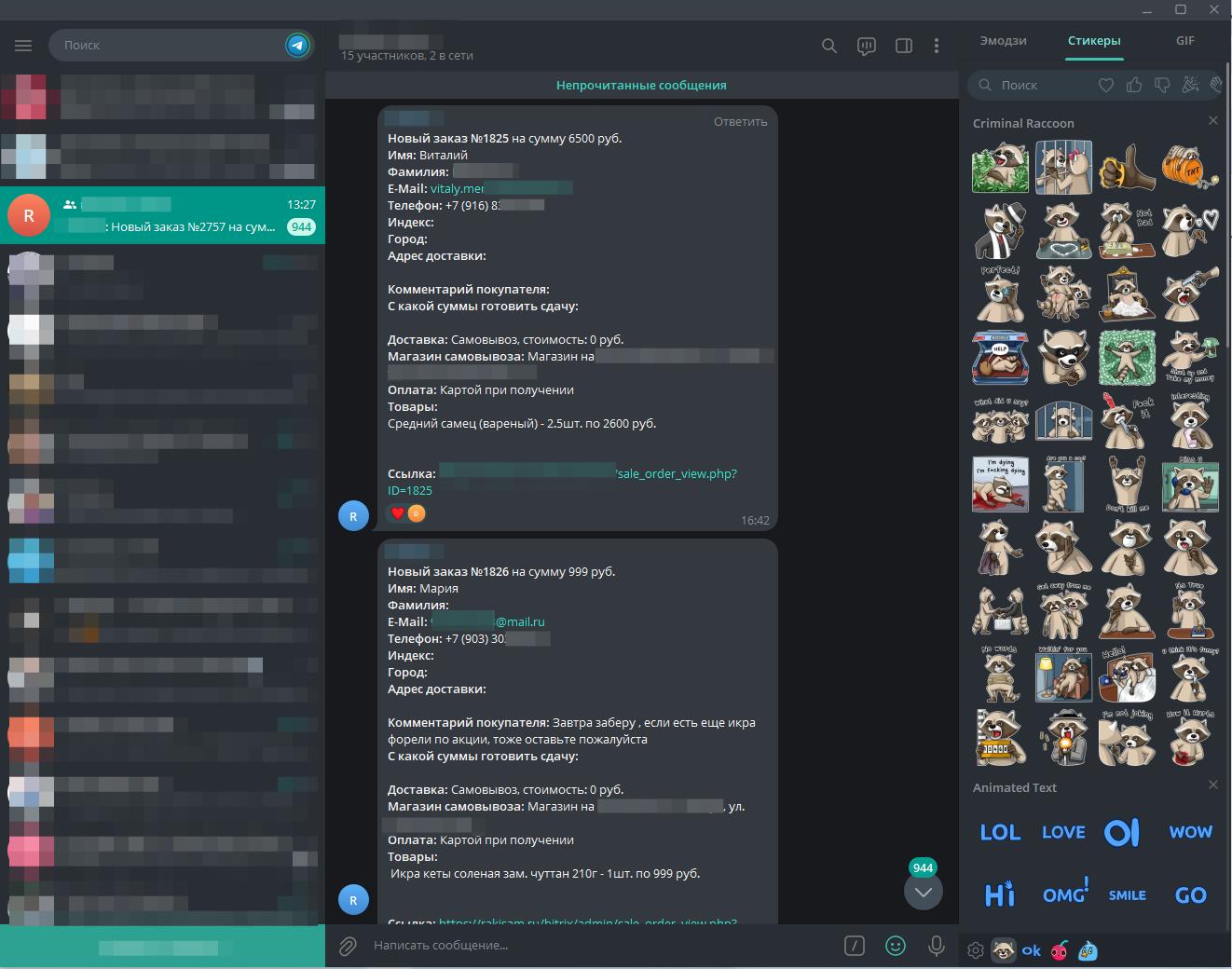Open the hamburger main menu

(23, 45)
